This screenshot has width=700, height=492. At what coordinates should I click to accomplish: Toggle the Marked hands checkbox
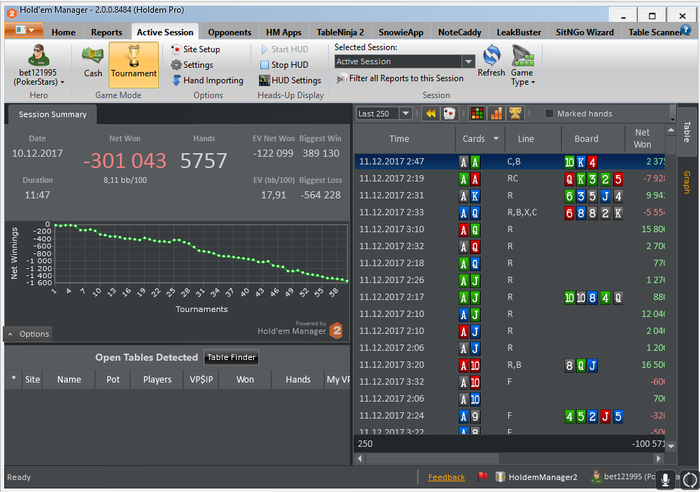[x=549, y=113]
